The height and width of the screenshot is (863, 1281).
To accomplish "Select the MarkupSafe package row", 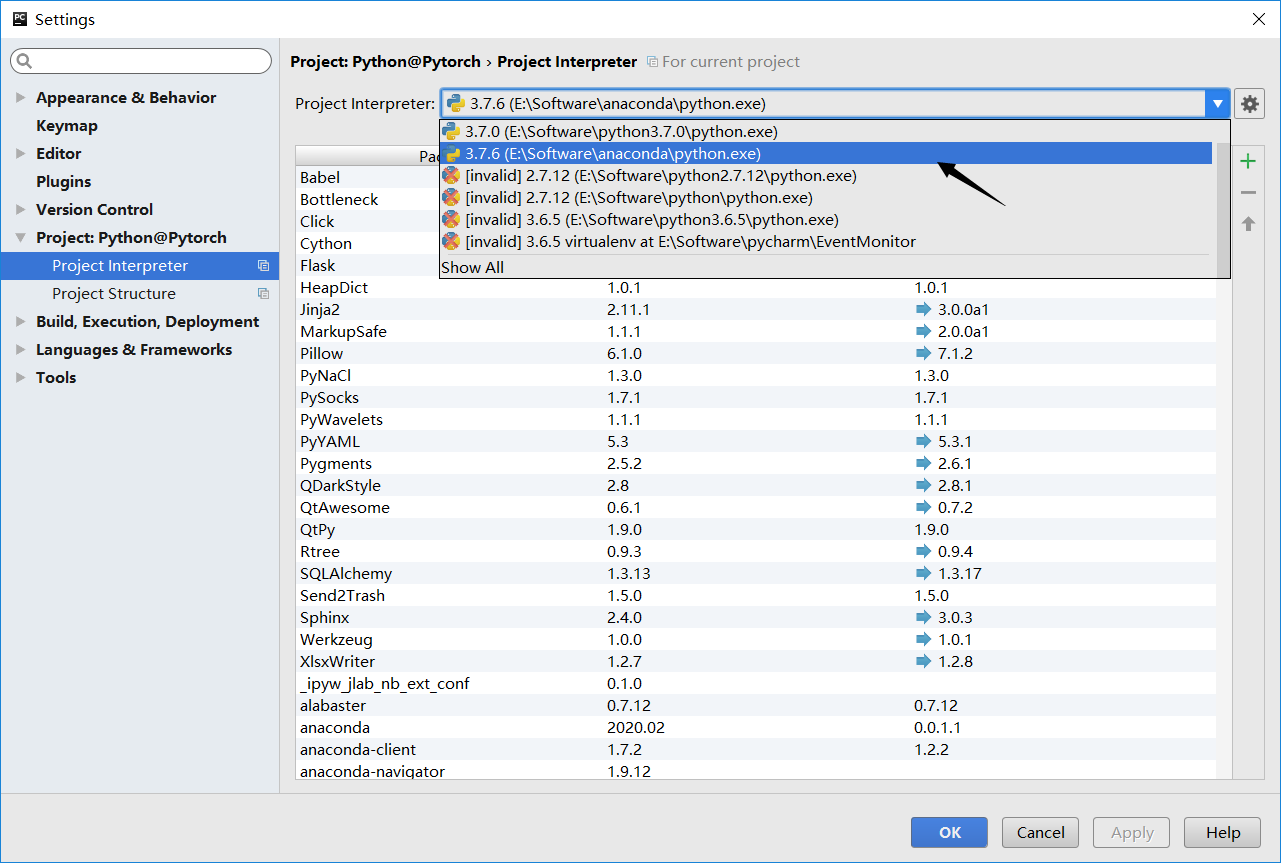I will point(756,331).
